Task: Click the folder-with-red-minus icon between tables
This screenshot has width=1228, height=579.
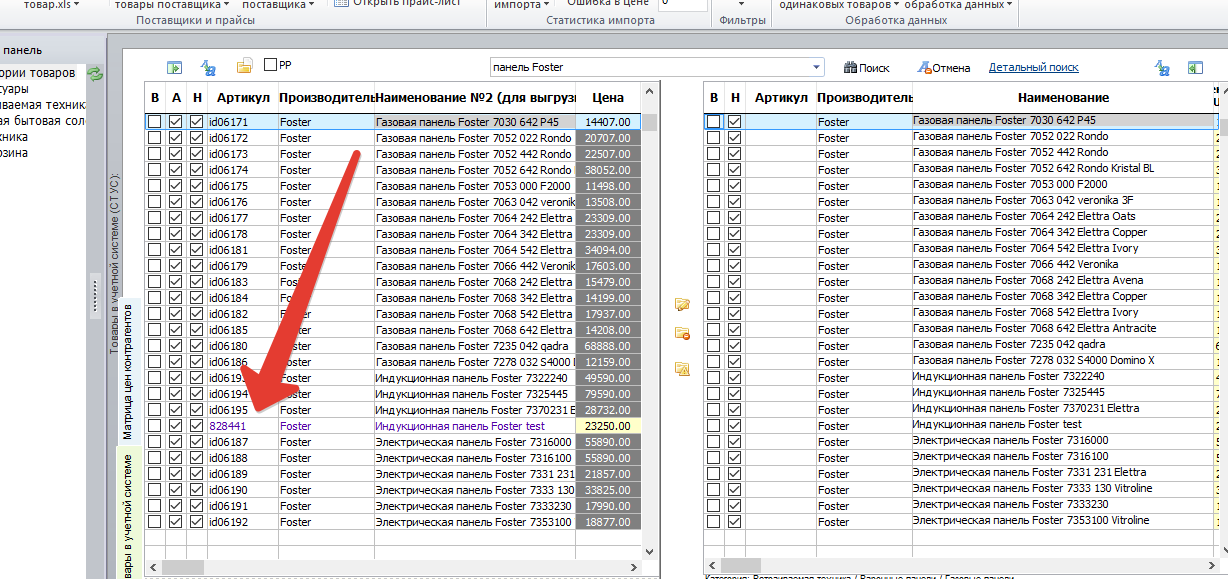Action: tap(683, 334)
